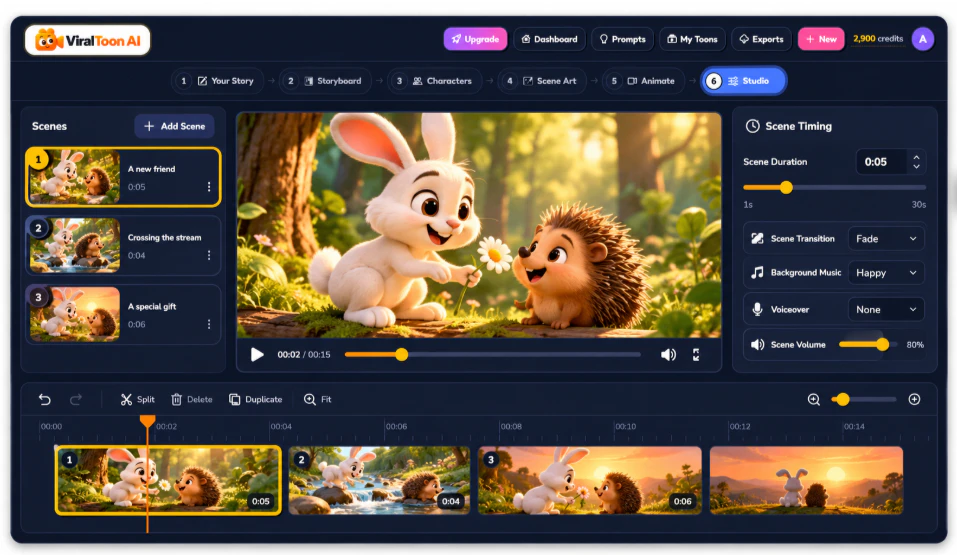Play the video preview
The image size is (957, 555).
pos(257,355)
